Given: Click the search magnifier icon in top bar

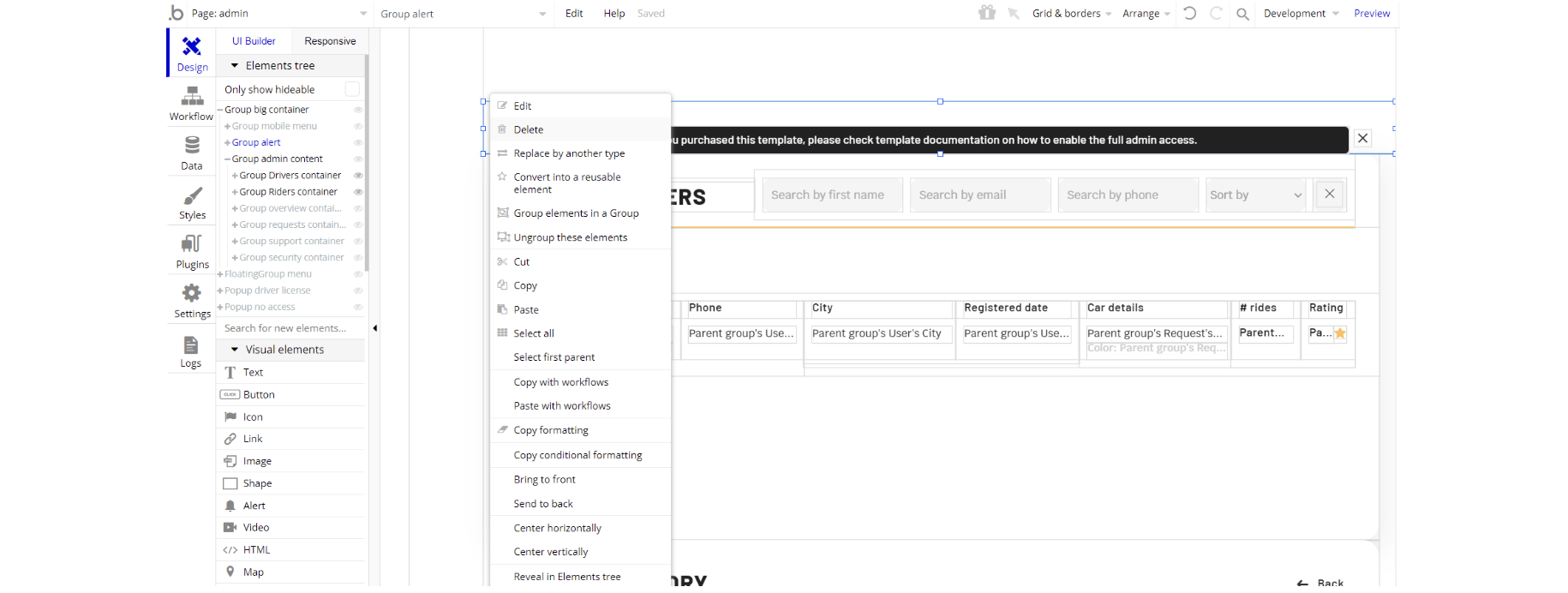Looking at the screenshot, I should pos(1242,14).
